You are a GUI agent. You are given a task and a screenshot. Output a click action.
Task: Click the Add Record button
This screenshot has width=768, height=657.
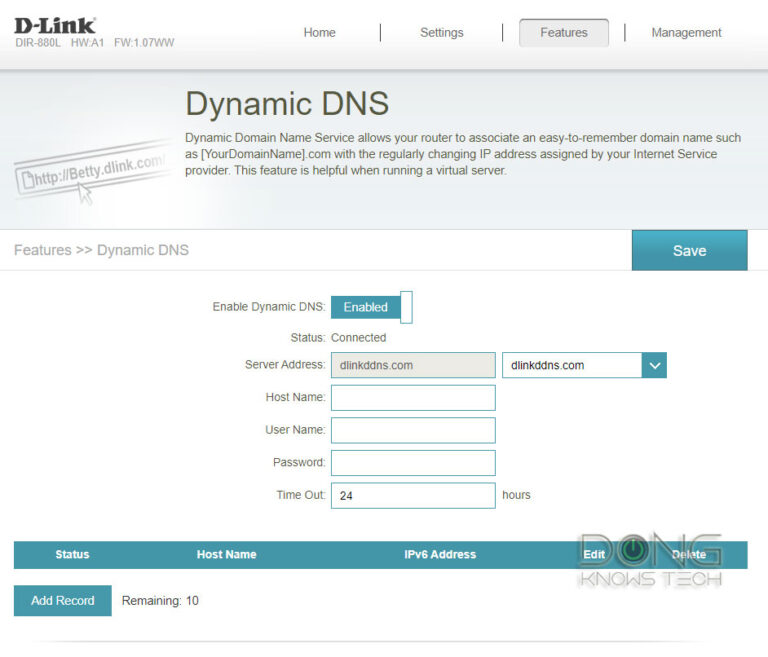63,601
